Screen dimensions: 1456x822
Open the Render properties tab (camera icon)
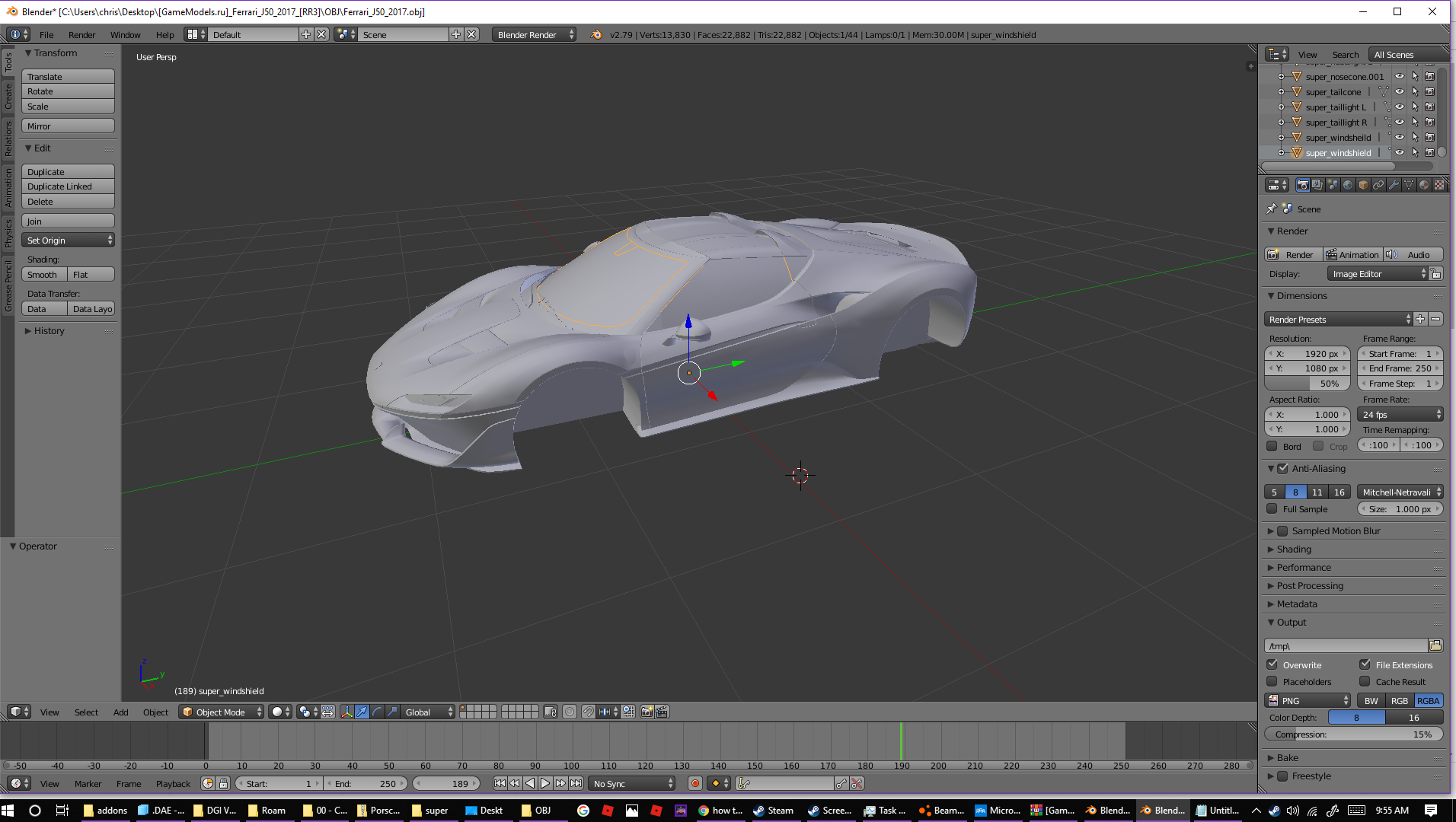click(x=1302, y=185)
